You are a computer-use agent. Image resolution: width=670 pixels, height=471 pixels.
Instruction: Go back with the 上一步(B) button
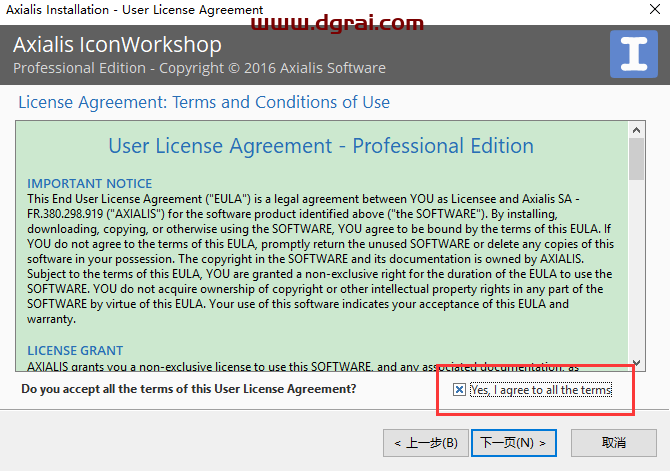[x=426, y=443]
